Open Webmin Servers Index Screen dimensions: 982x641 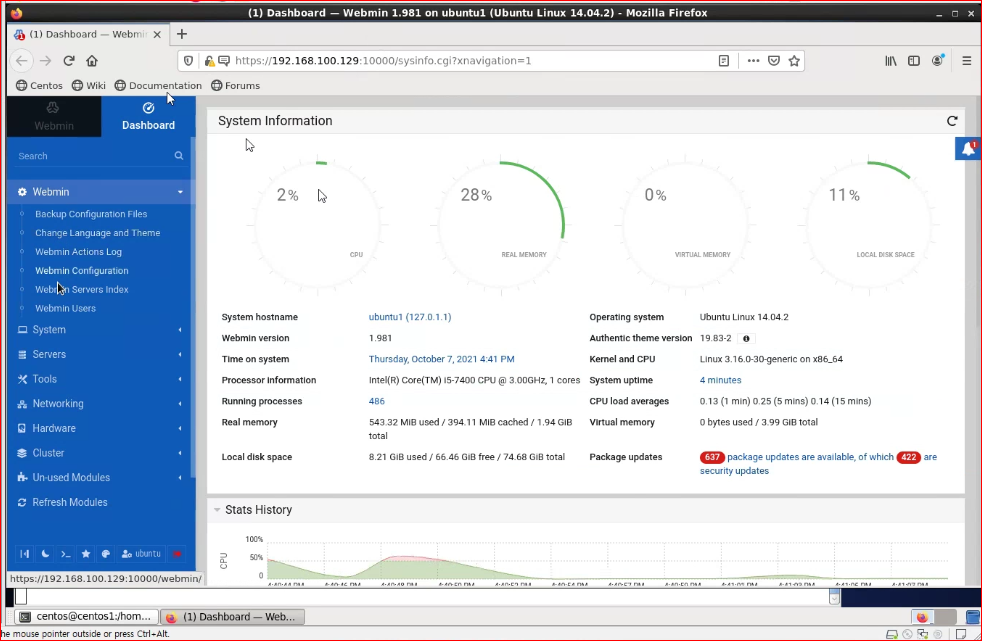(x=81, y=289)
